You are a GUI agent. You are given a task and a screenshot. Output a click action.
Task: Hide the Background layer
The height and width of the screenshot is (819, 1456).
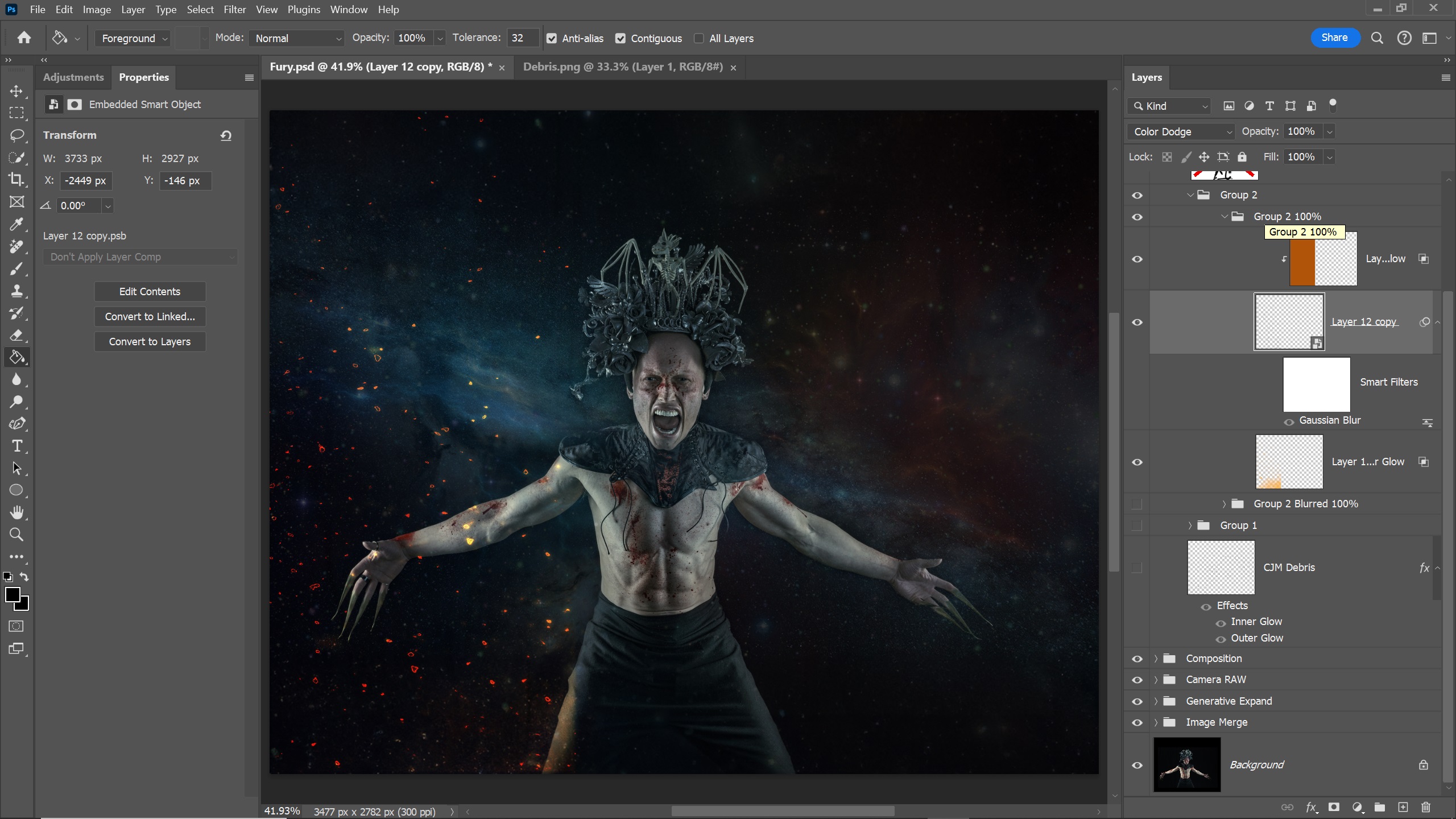pyautogui.click(x=1137, y=765)
